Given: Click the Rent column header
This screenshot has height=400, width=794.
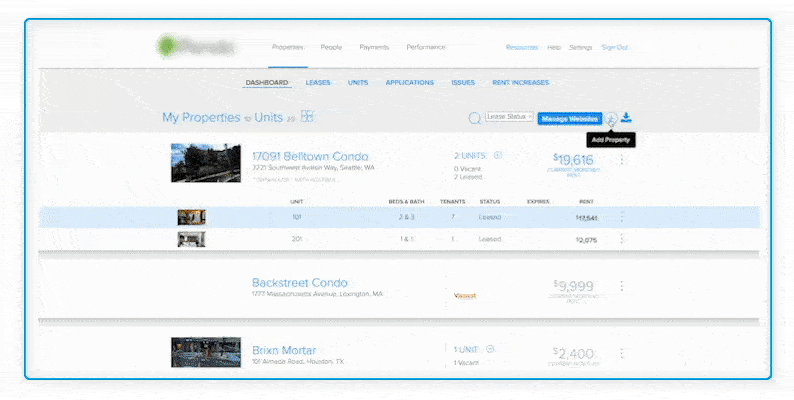Looking at the screenshot, I should [x=586, y=202].
